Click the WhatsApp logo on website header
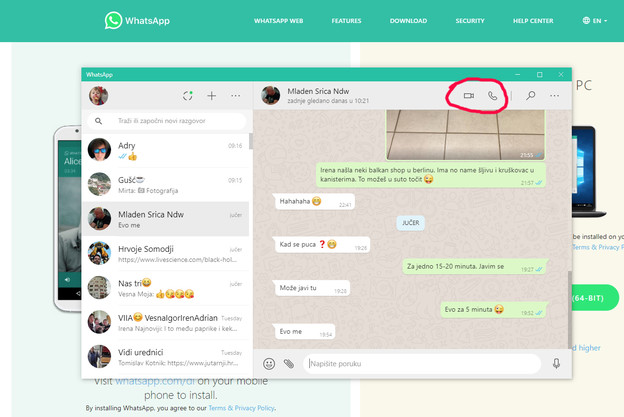Viewport: 624px width, 417px height. (x=137, y=20)
